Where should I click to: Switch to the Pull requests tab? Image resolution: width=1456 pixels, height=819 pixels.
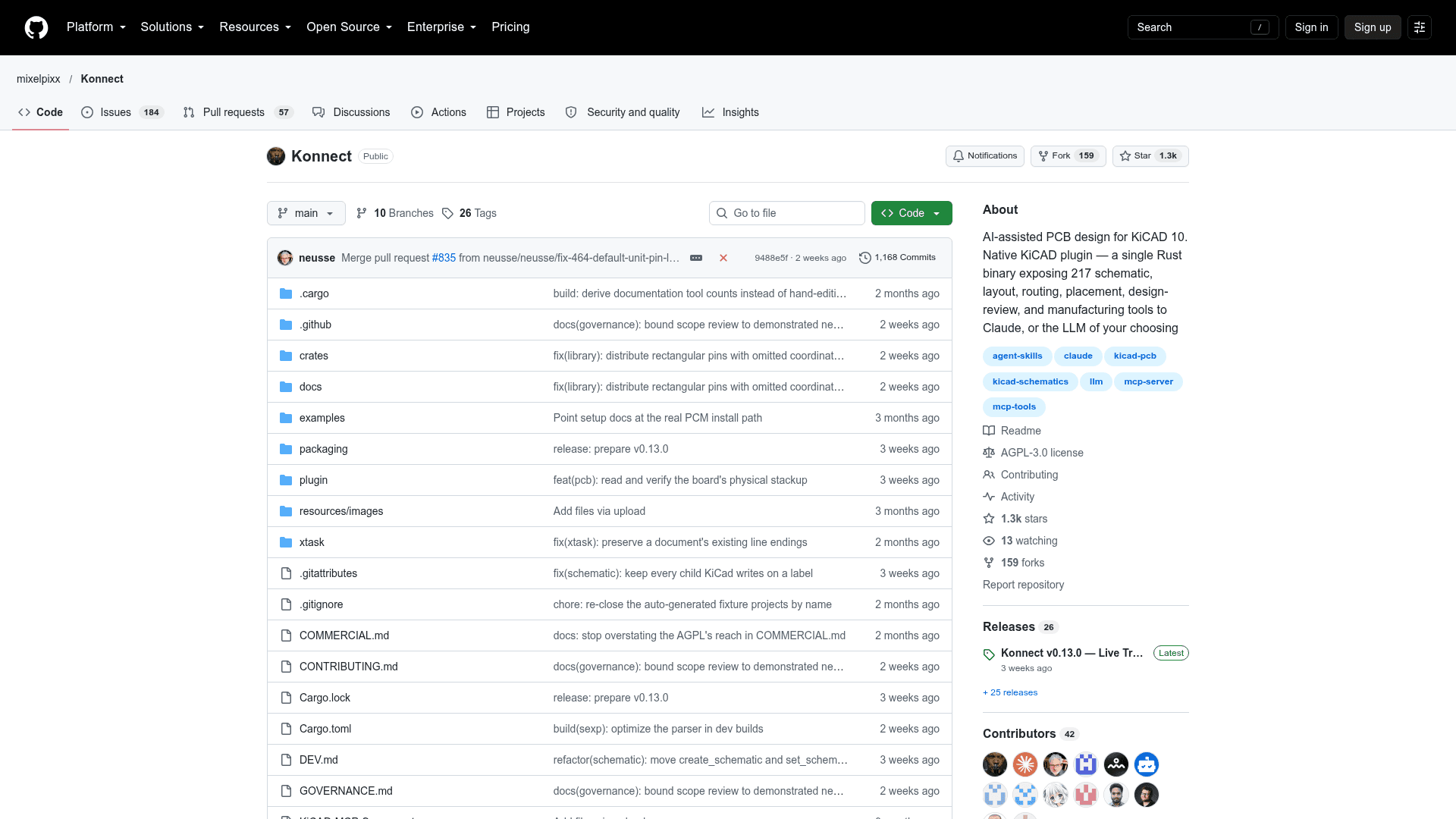pos(238,112)
